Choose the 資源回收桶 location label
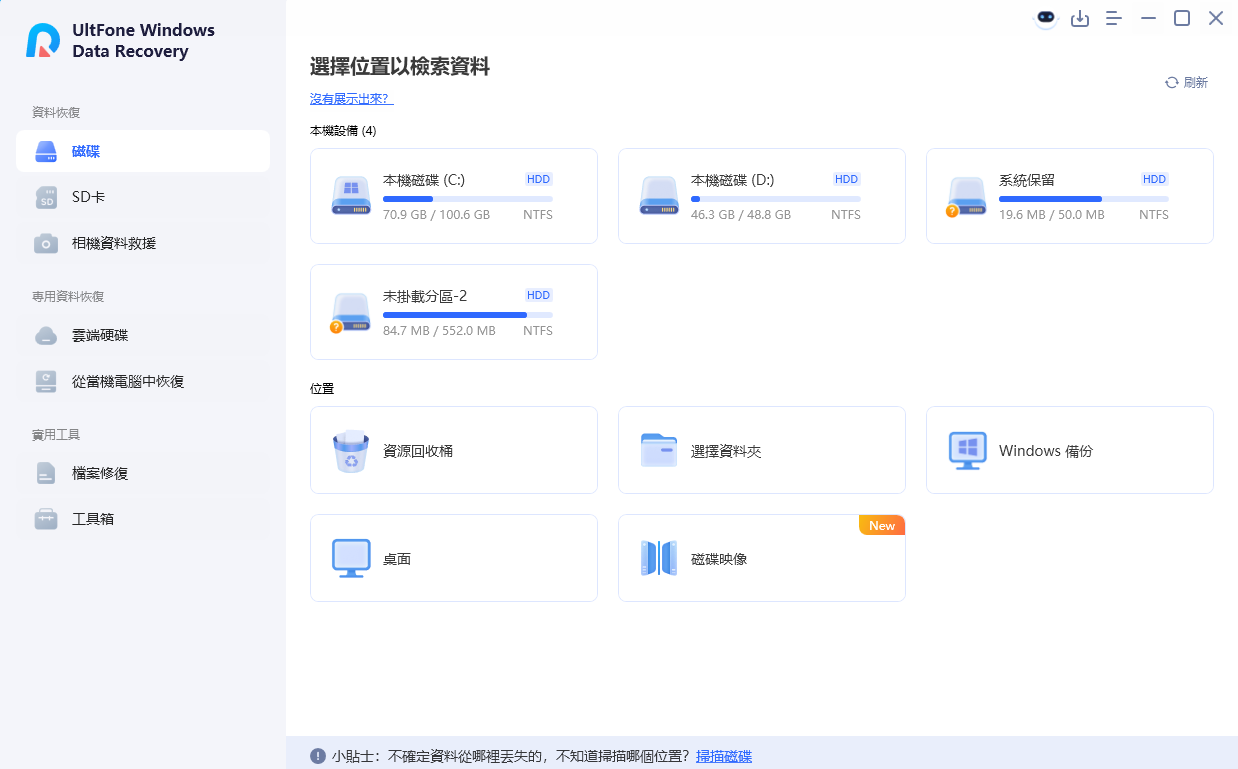Image resolution: width=1238 pixels, height=769 pixels. click(x=418, y=451)
